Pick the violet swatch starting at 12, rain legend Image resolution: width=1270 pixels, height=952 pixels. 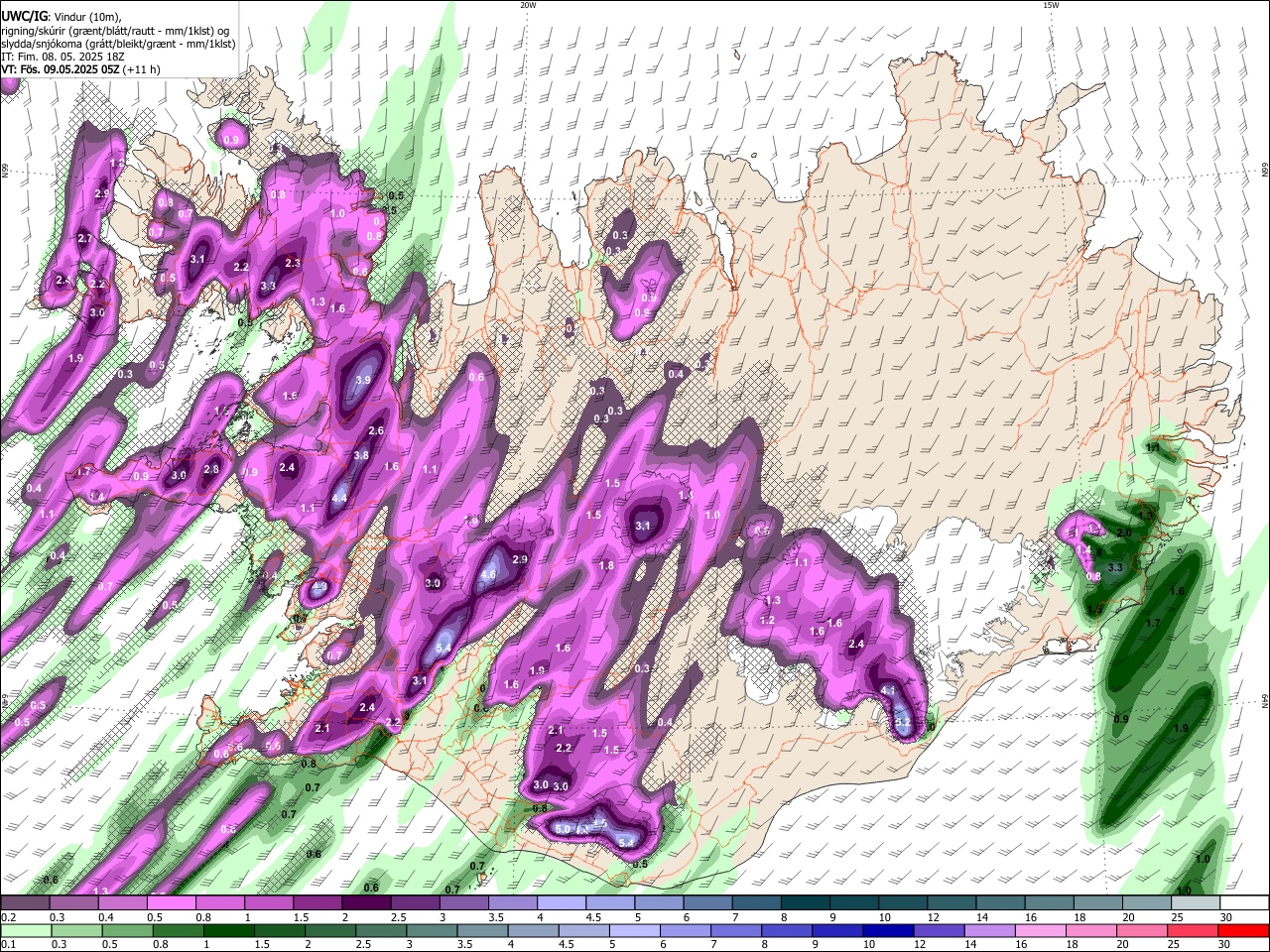coord(942,930)
